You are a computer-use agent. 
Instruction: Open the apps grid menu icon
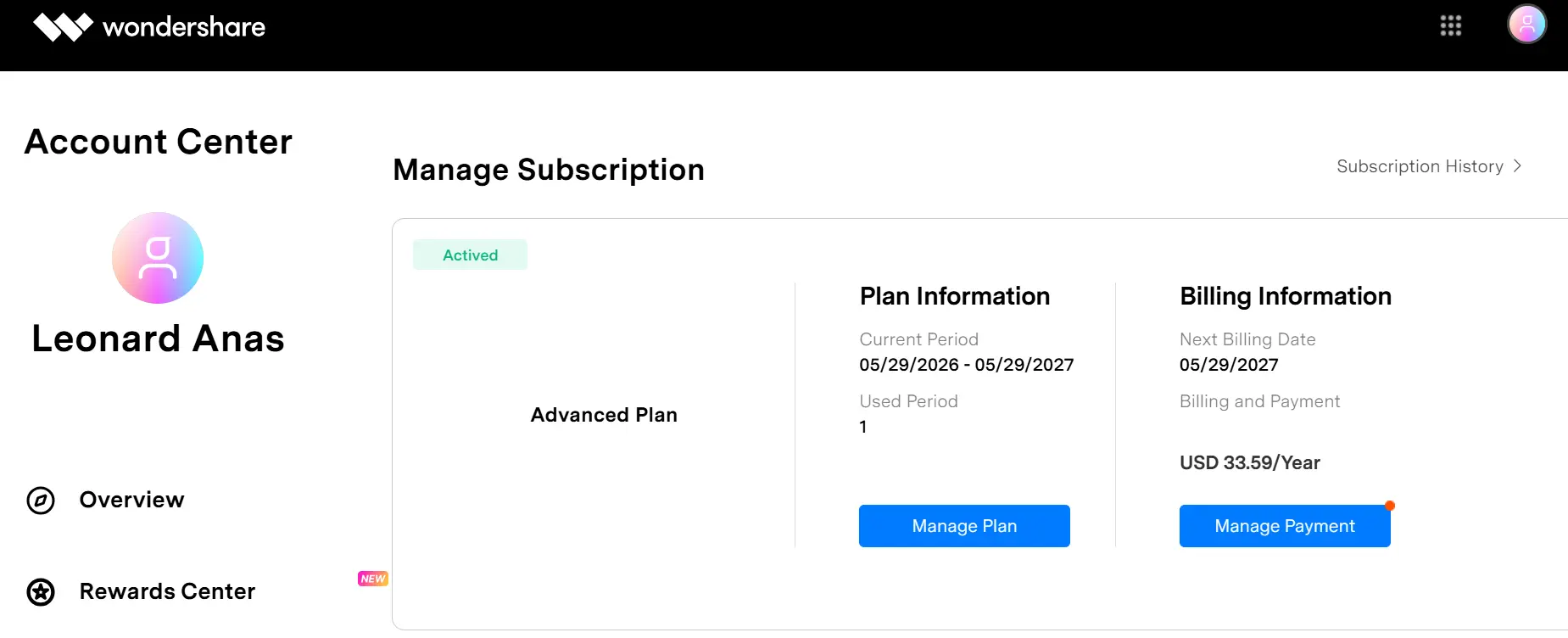pyautogui.click(x=1451, y=25)
